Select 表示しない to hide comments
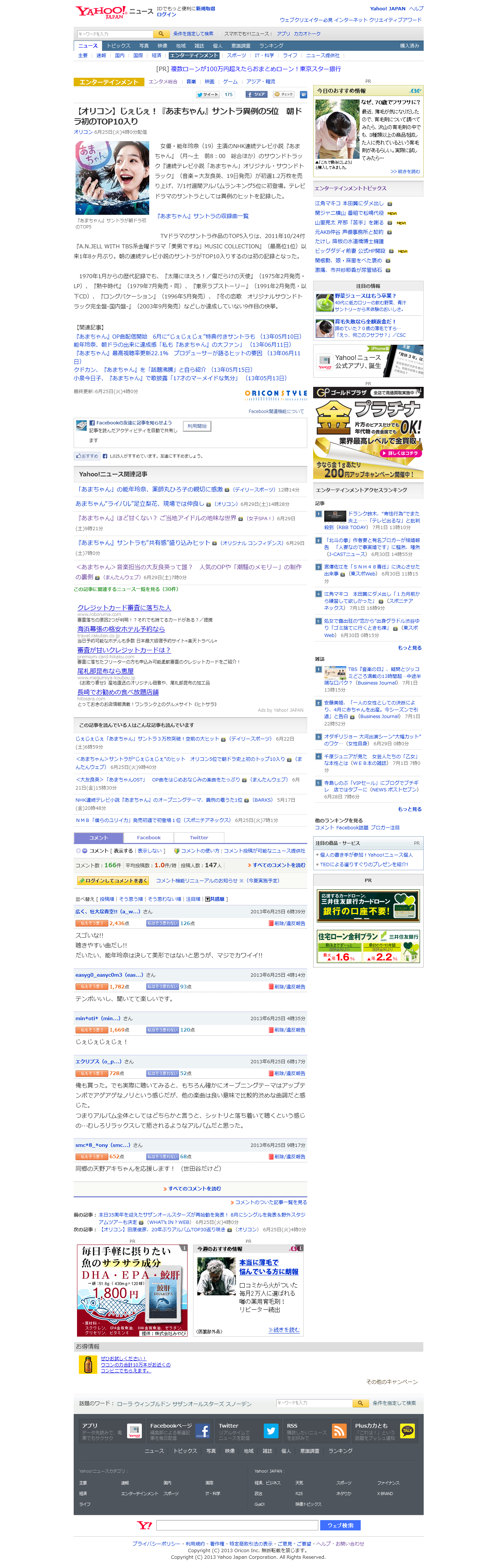This screenshot has height=1568, width=497. tap(150, 851)
